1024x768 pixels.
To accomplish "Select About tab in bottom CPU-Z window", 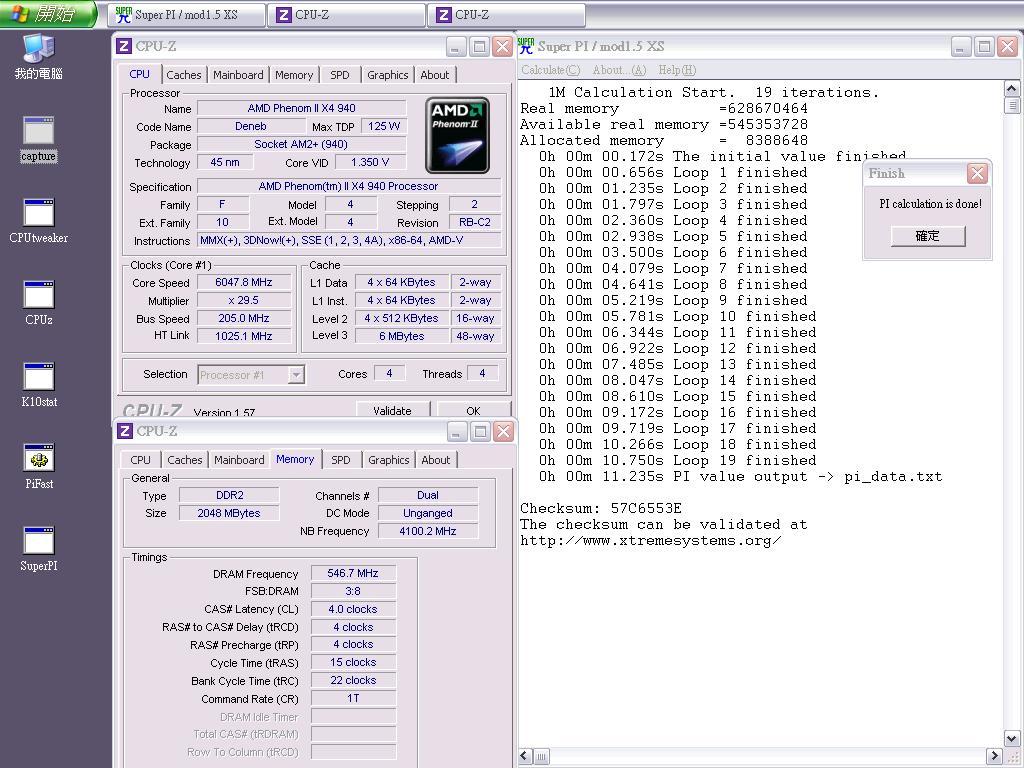I will [x=436, y=460].
